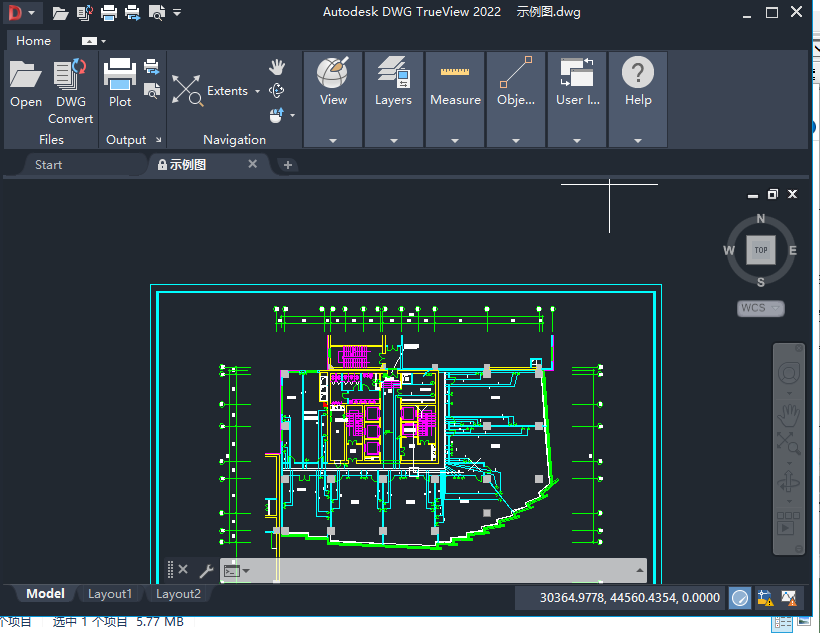
Task: Click the large Open folder button in Files panel
Action: coord(26,84)
